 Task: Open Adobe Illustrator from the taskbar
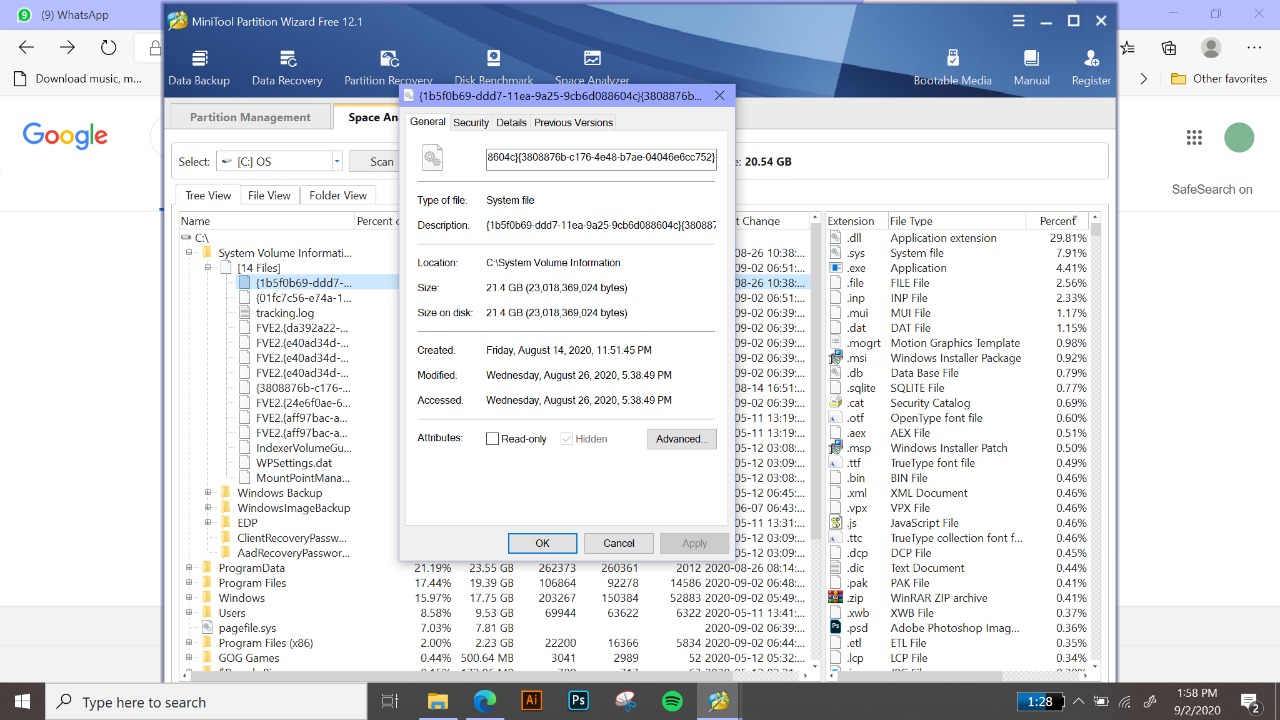tap(531, 702)
